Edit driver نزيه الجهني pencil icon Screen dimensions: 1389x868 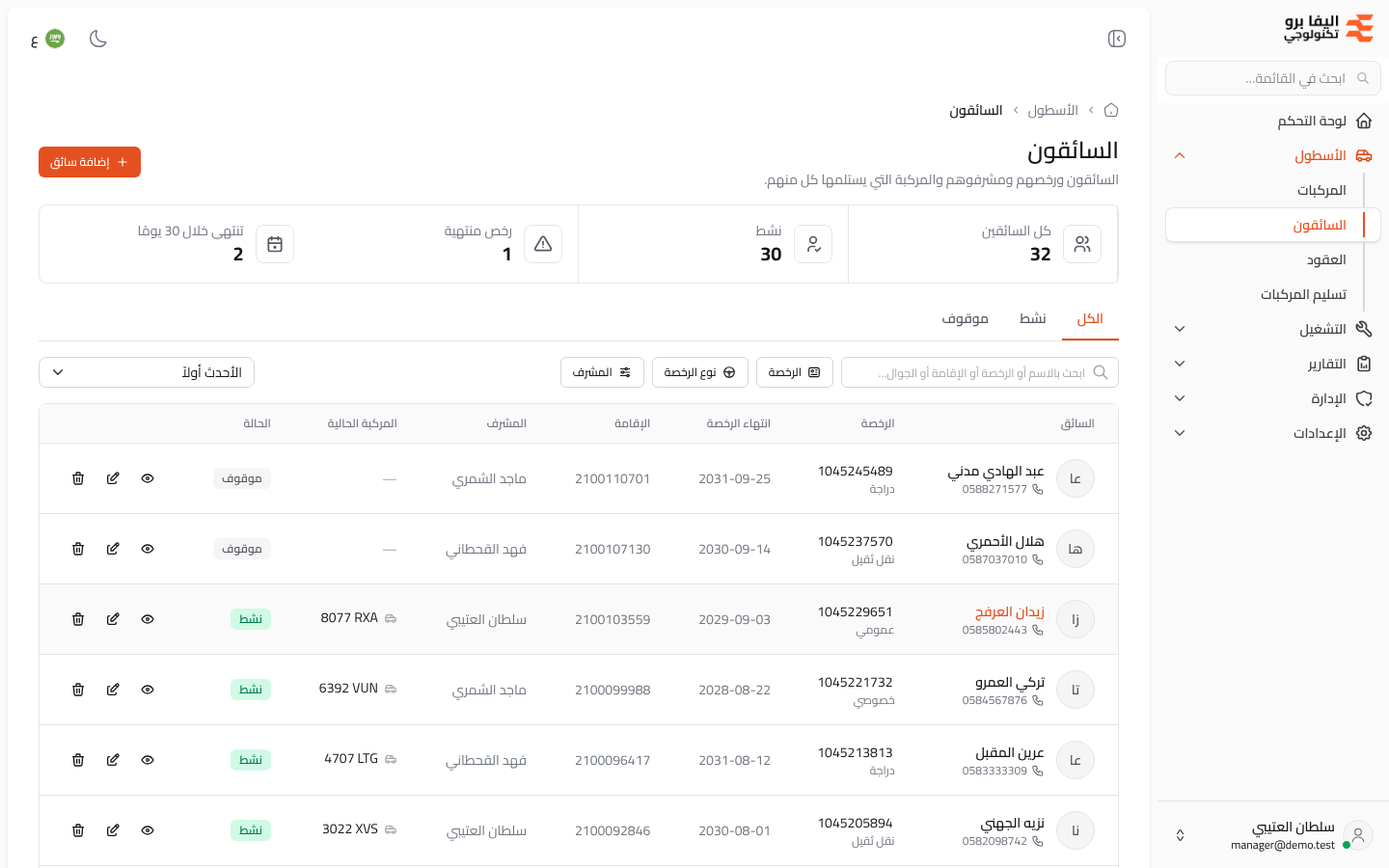pos(113,830)
